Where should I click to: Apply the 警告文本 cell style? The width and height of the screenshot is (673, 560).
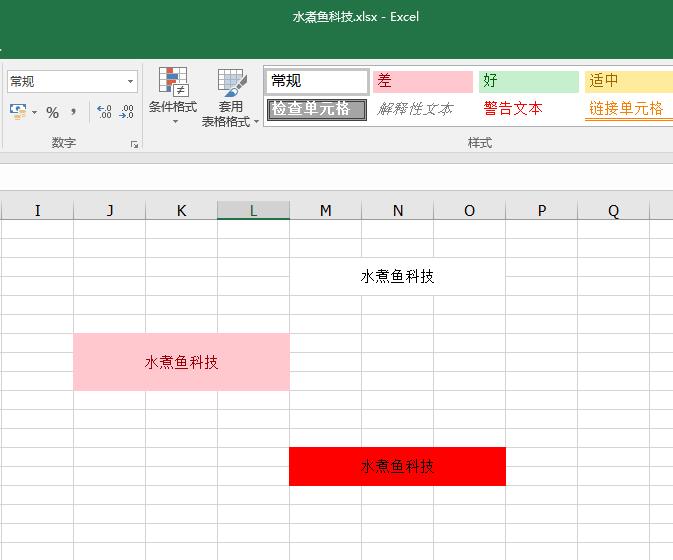tap(528, 109)
